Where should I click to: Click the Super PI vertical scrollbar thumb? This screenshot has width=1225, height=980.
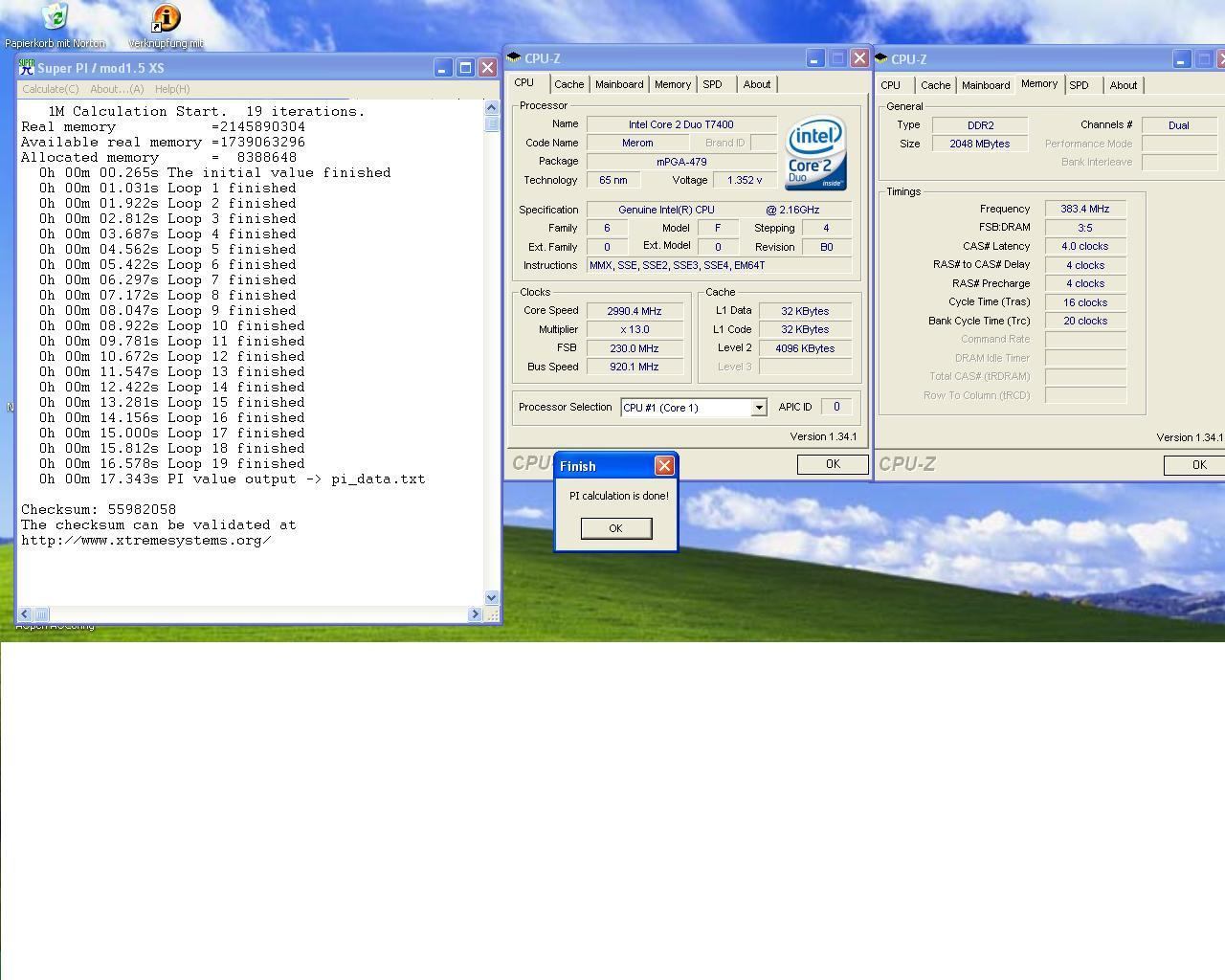point(492,123)
